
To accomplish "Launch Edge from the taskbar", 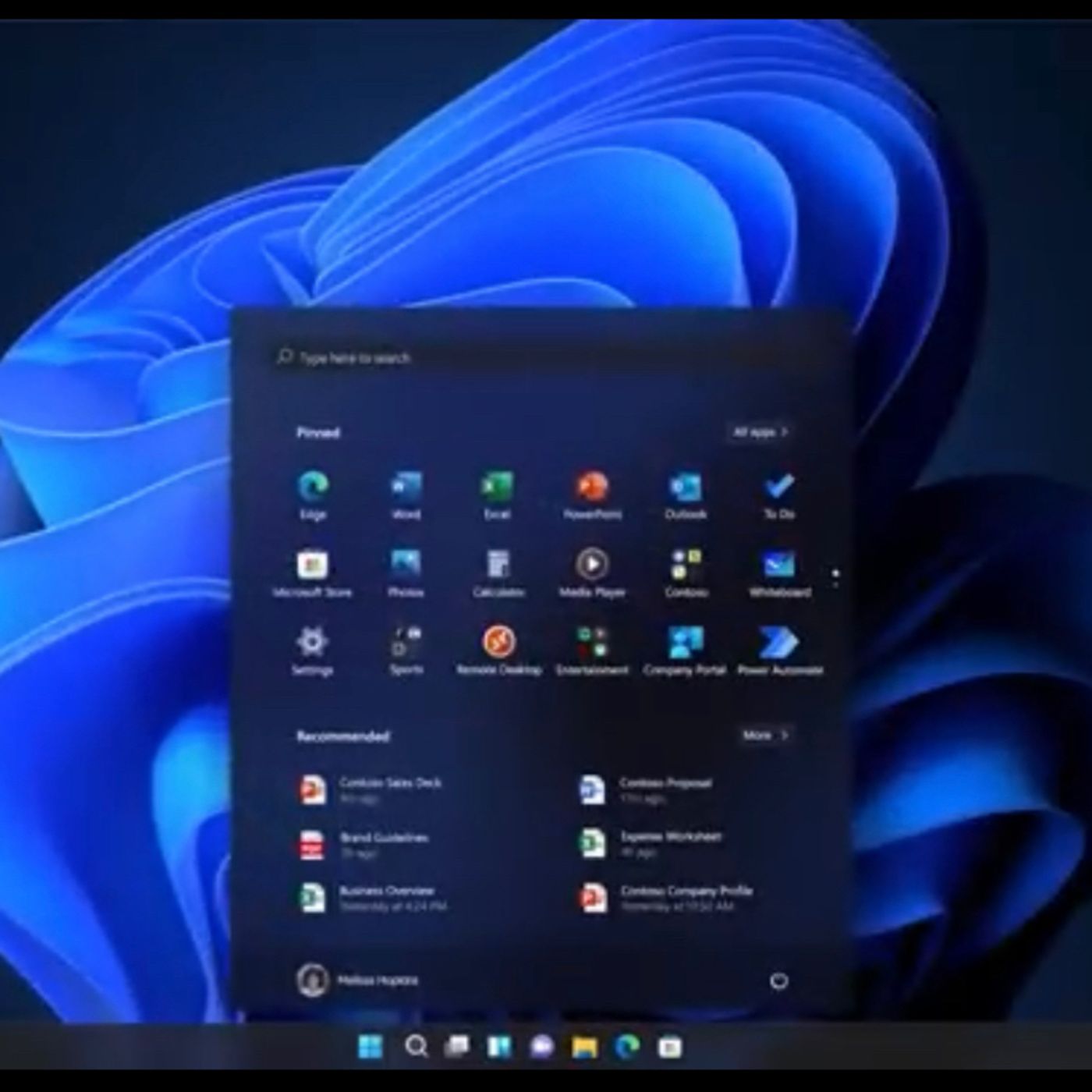I will click(626, 1046).
